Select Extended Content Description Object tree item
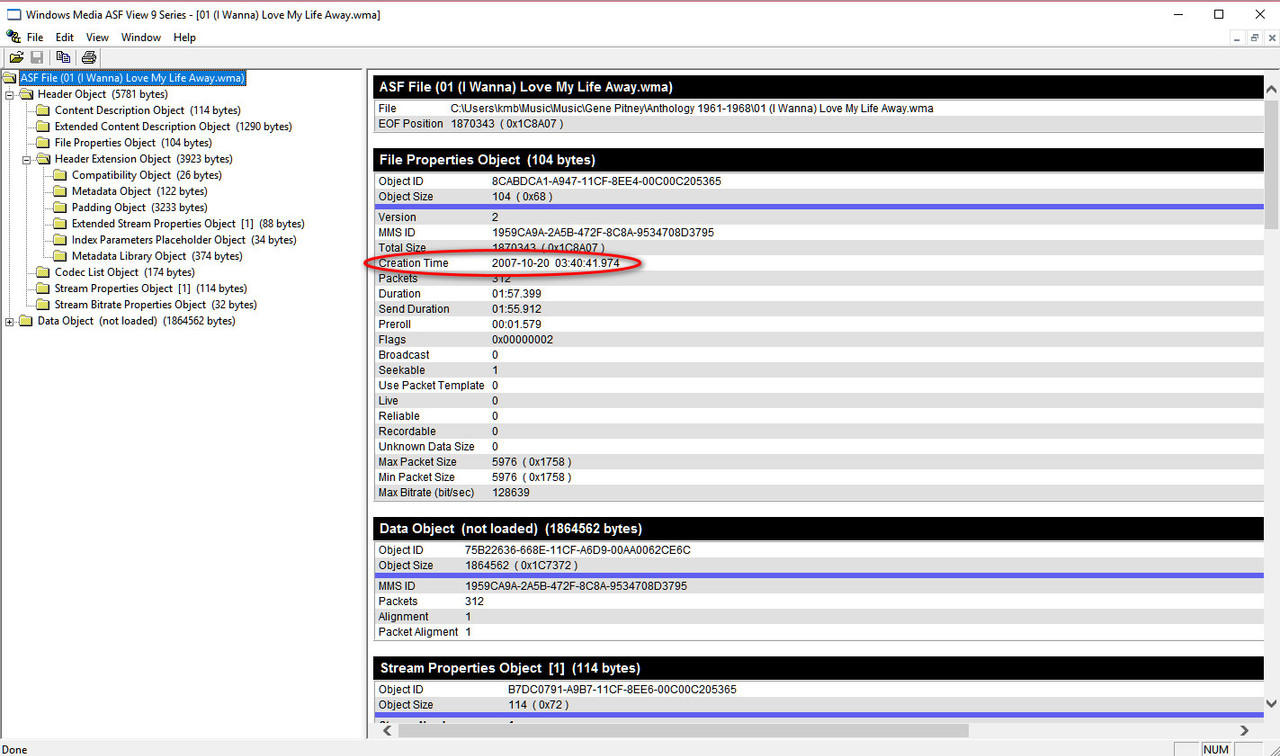1280x756 pixels. (173, 127)
